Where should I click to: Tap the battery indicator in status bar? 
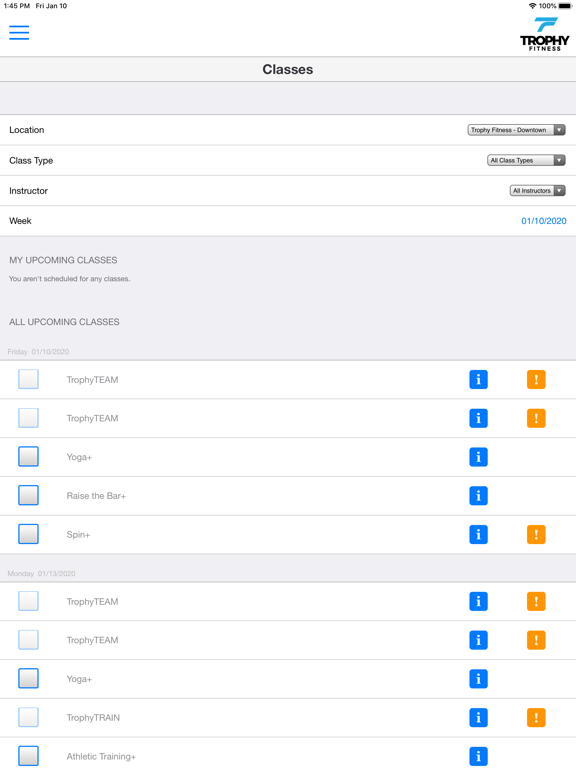click(565, 6)
